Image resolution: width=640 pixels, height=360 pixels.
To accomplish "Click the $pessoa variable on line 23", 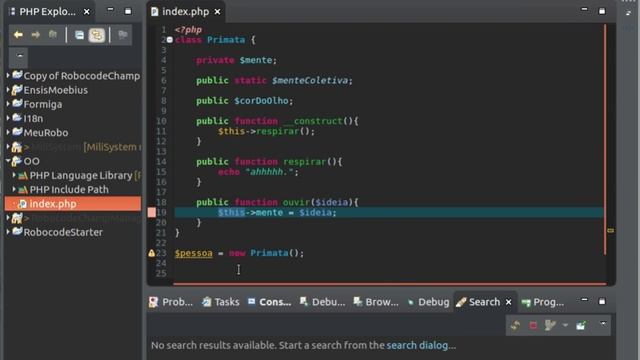I will point(193,253).
